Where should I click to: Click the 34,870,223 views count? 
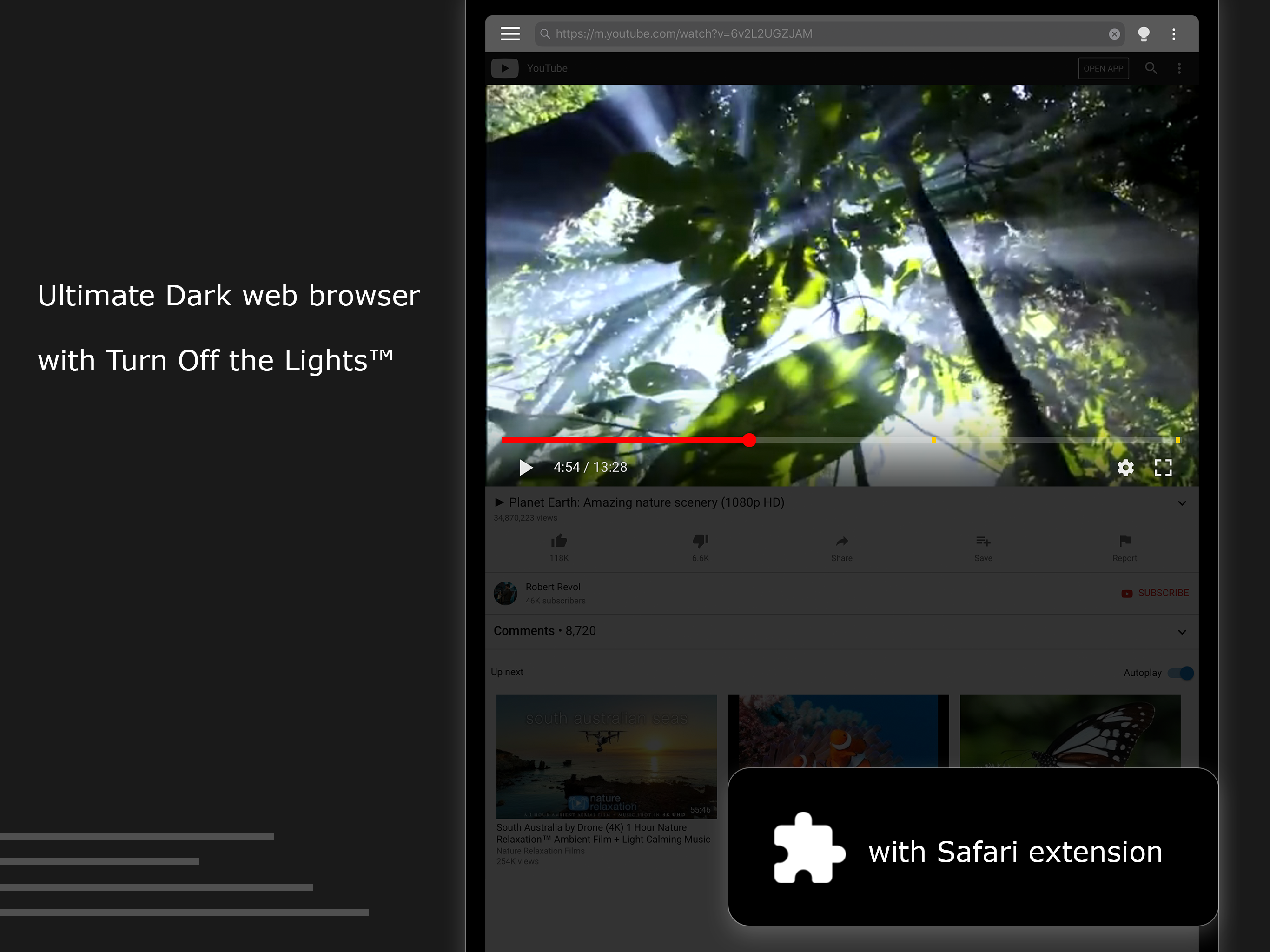(x=525, y=518)
